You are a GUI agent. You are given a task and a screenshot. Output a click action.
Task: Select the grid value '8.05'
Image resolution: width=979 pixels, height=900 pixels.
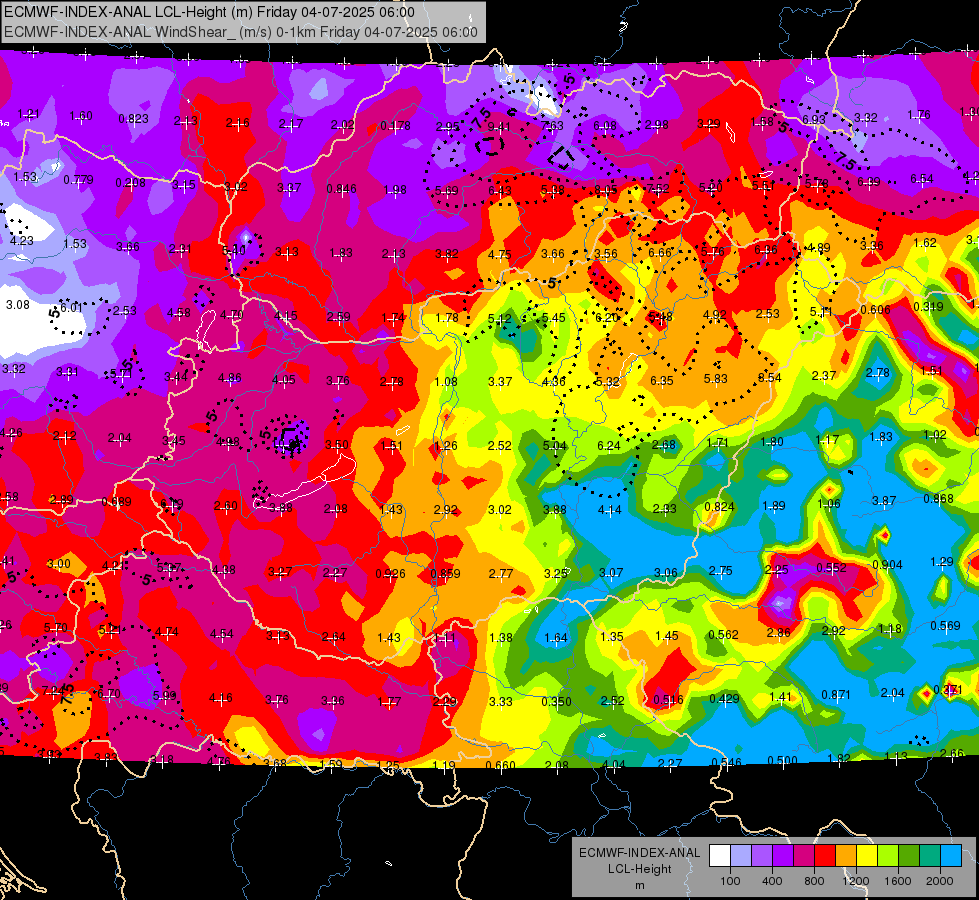[x=606, y=189]
